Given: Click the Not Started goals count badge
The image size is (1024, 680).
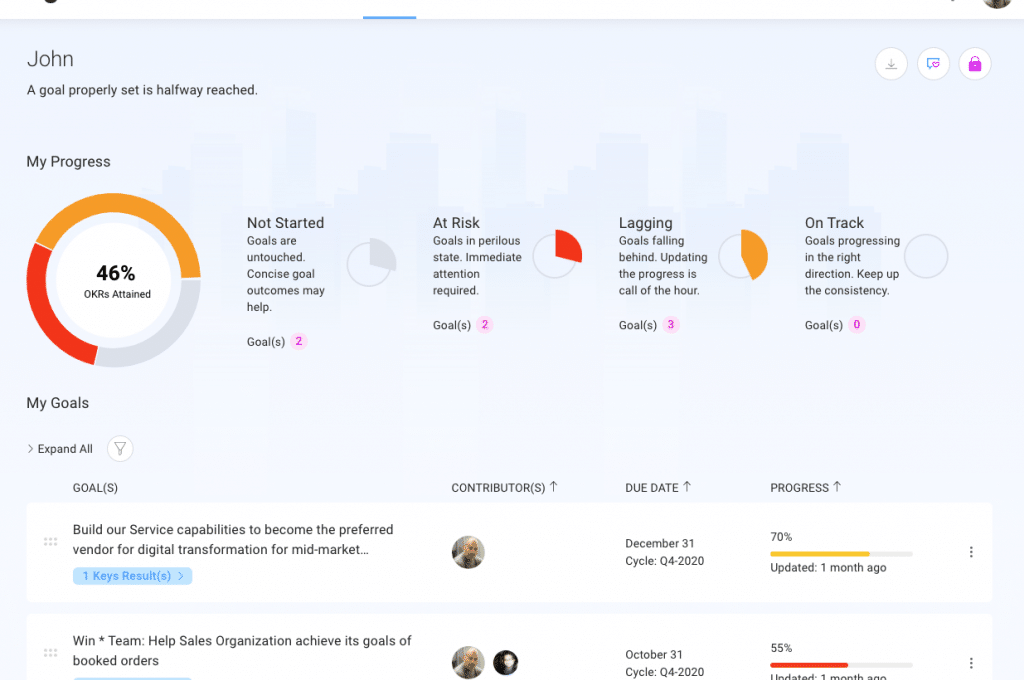Looking at the screenshot, I should click(298, 341).
